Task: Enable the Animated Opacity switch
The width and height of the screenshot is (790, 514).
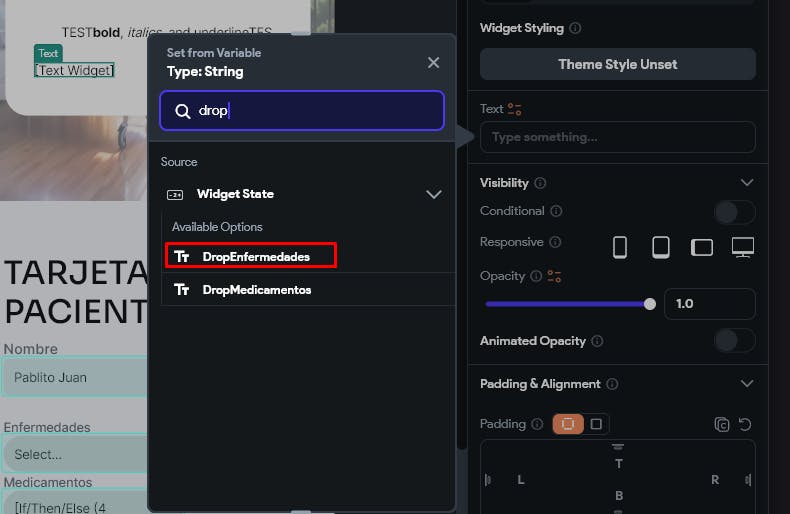Action: pos(734,341)
